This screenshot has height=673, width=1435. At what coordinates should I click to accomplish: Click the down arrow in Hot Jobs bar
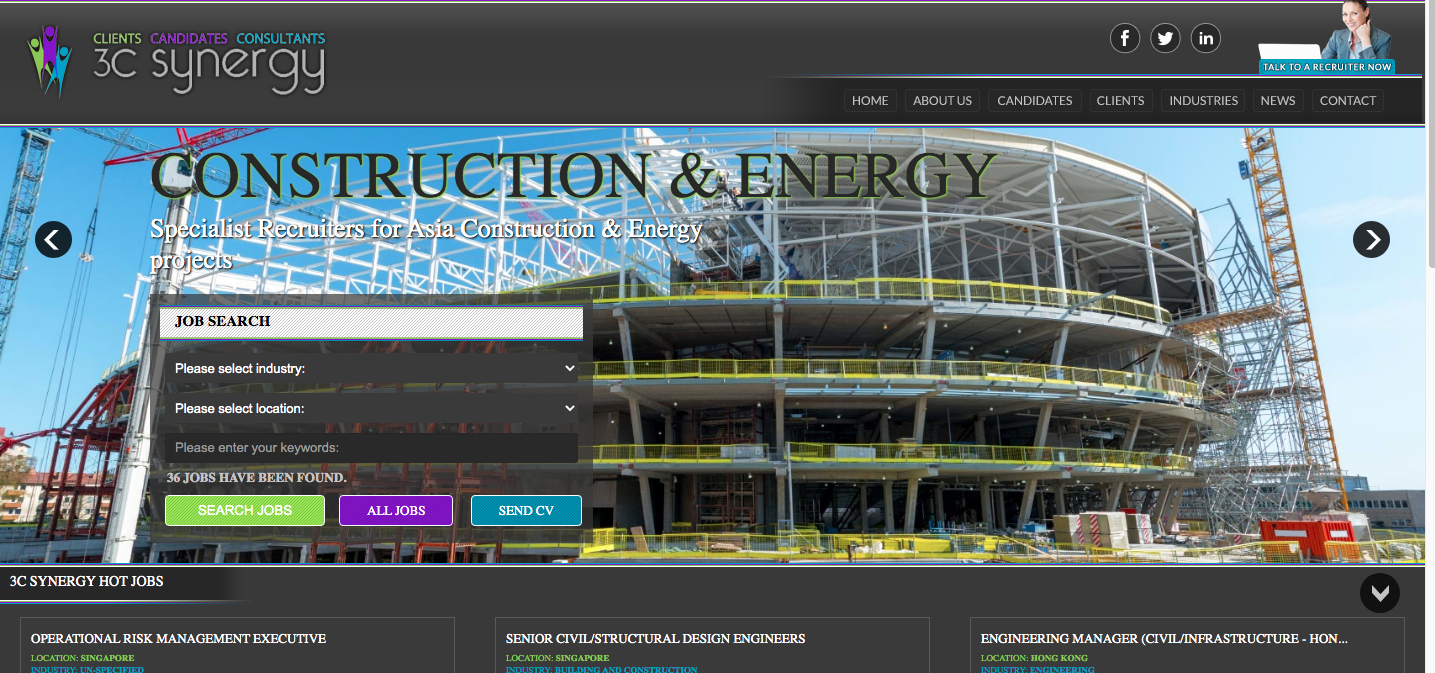[1380, 592]
